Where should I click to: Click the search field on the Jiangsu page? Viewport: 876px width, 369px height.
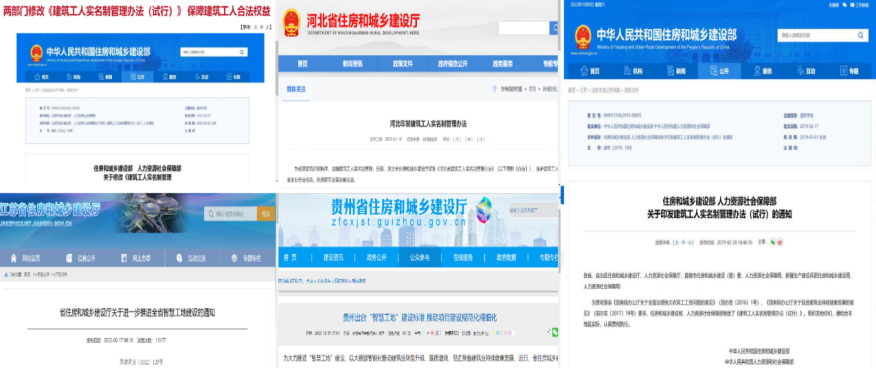pos(230,214)
